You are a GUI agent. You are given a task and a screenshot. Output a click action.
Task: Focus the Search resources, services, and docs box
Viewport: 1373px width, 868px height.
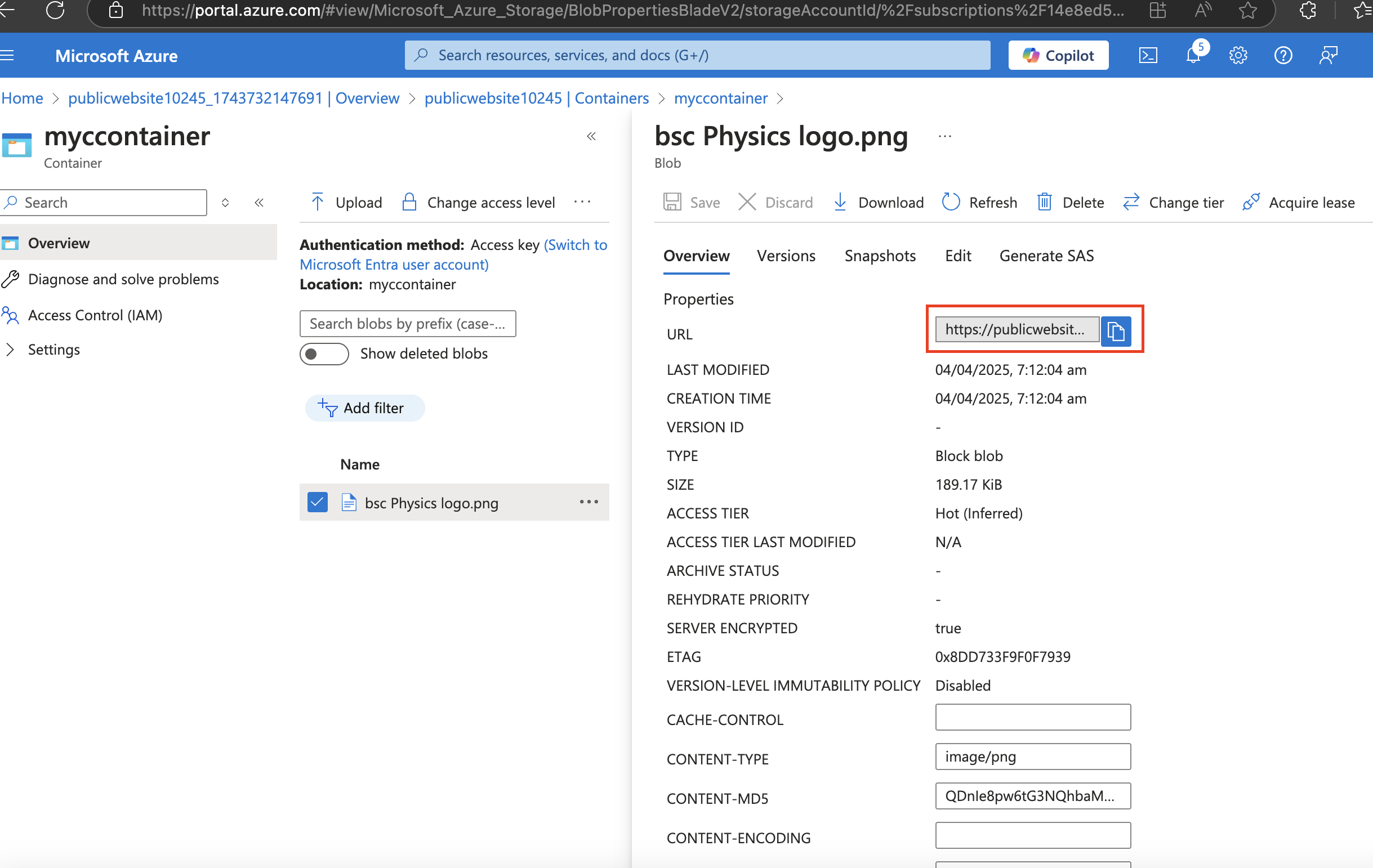[x=697, y=55]
